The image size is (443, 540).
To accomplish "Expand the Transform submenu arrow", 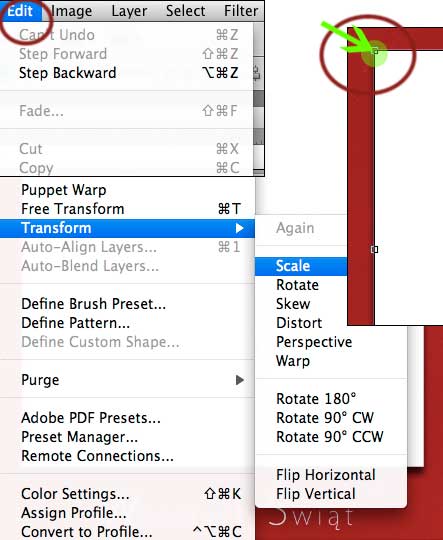I will tap(240, 228).
